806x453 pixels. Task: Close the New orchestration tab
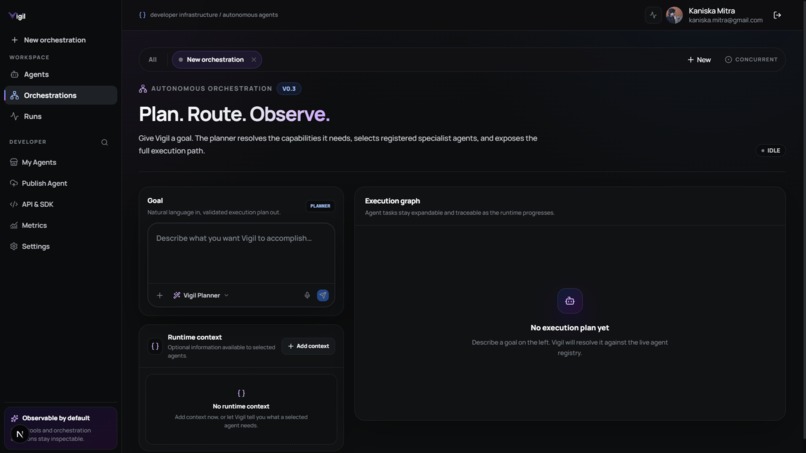click(x=254, y=60)
